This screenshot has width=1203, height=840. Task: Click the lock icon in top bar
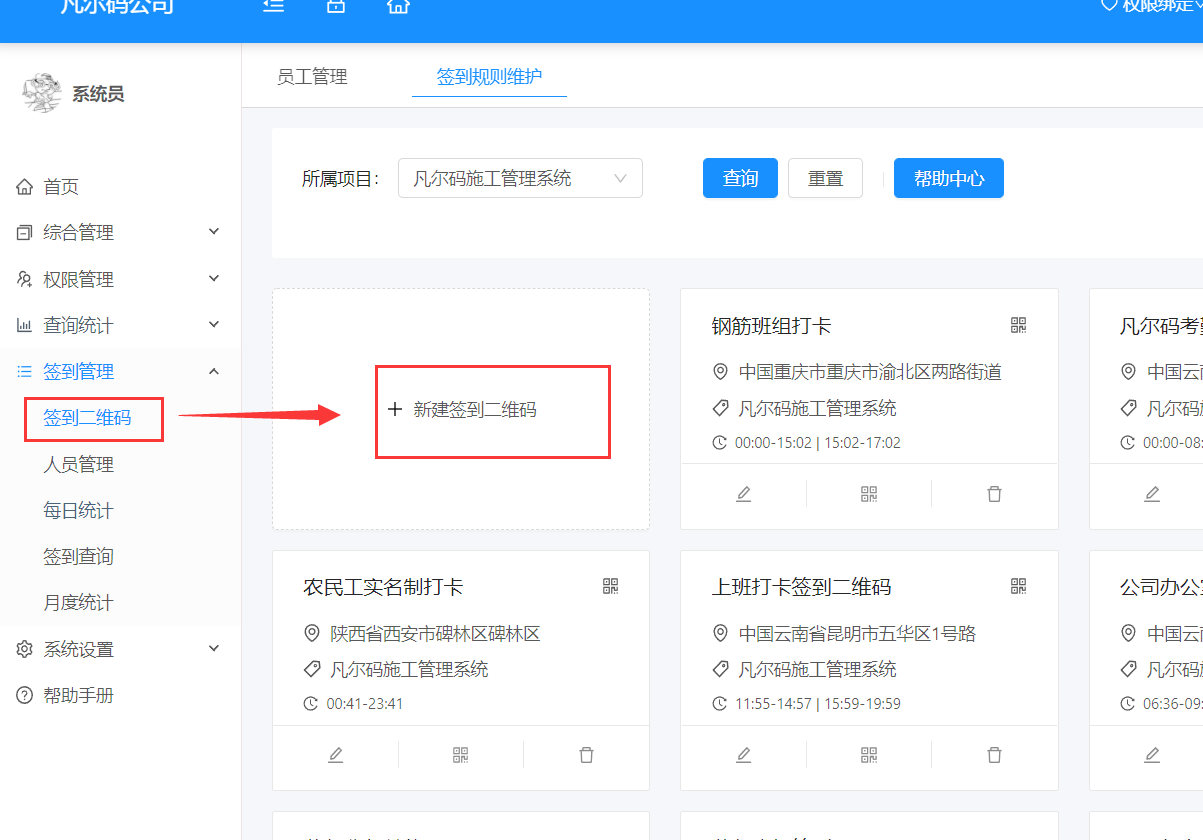pyautogui.click(x=336, y=6)
